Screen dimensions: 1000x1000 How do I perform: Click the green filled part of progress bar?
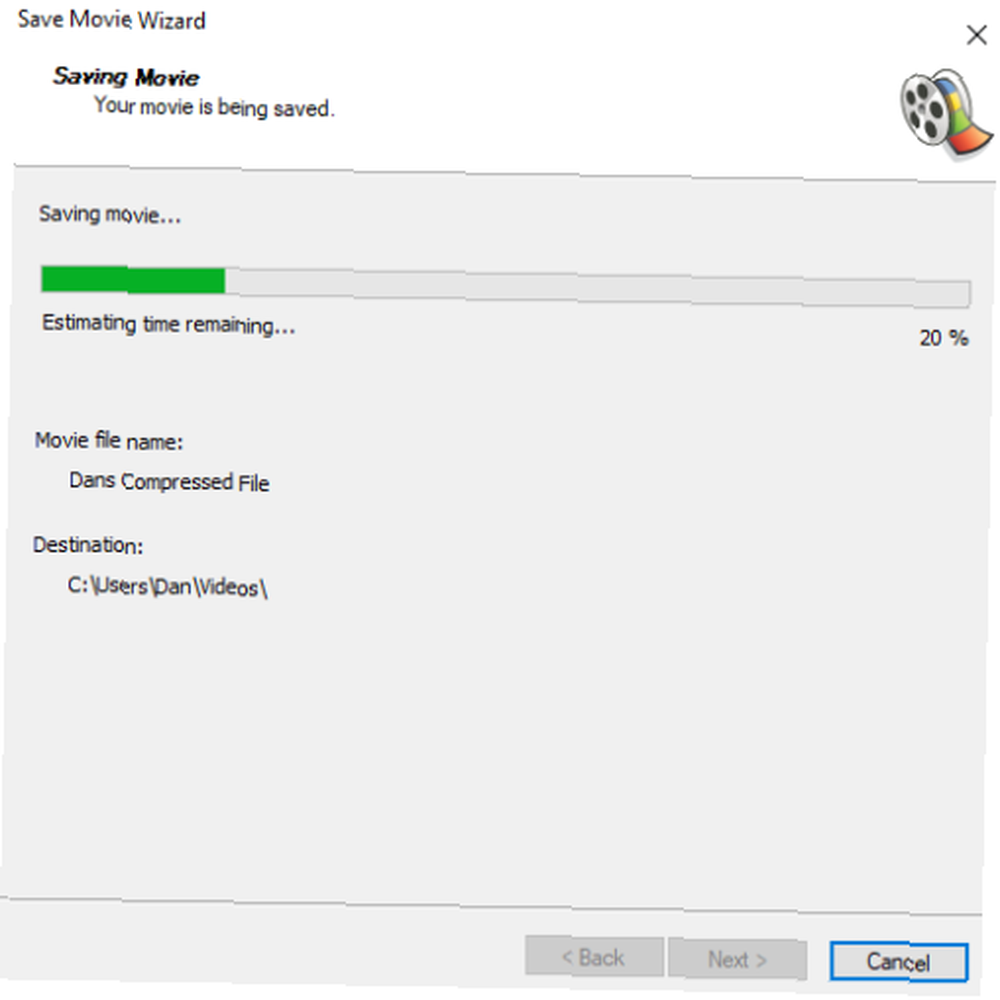133,280
